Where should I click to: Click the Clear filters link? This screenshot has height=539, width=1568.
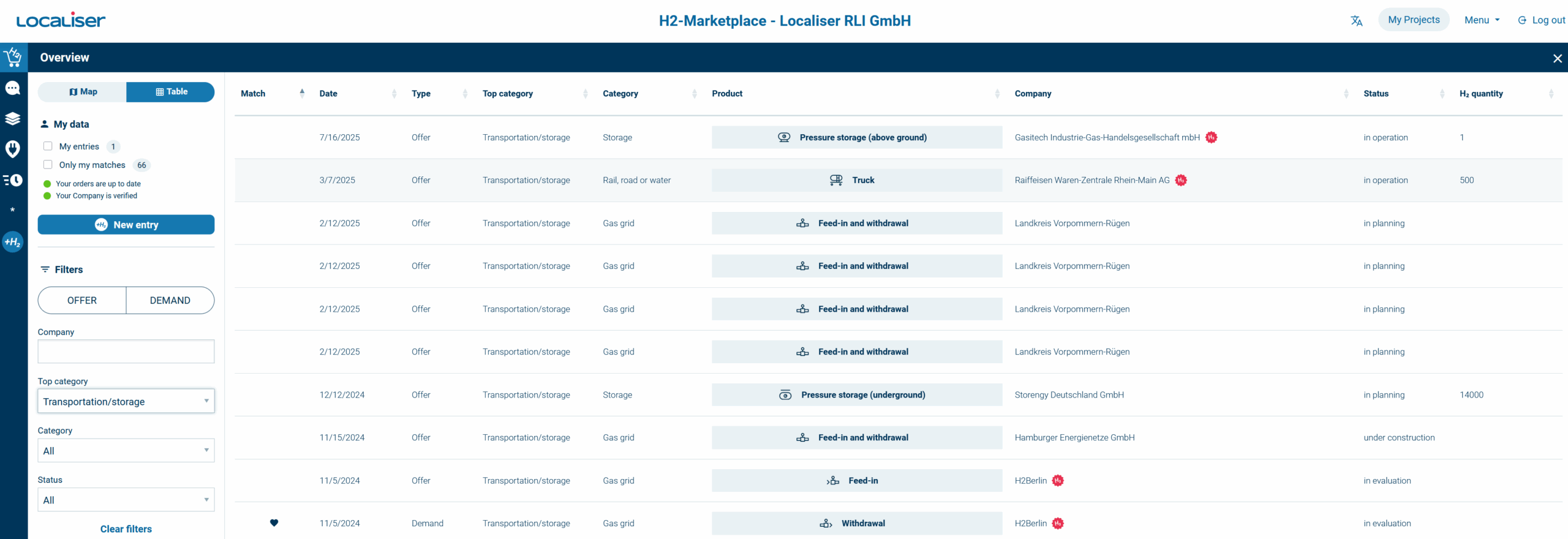coord(126,529)
